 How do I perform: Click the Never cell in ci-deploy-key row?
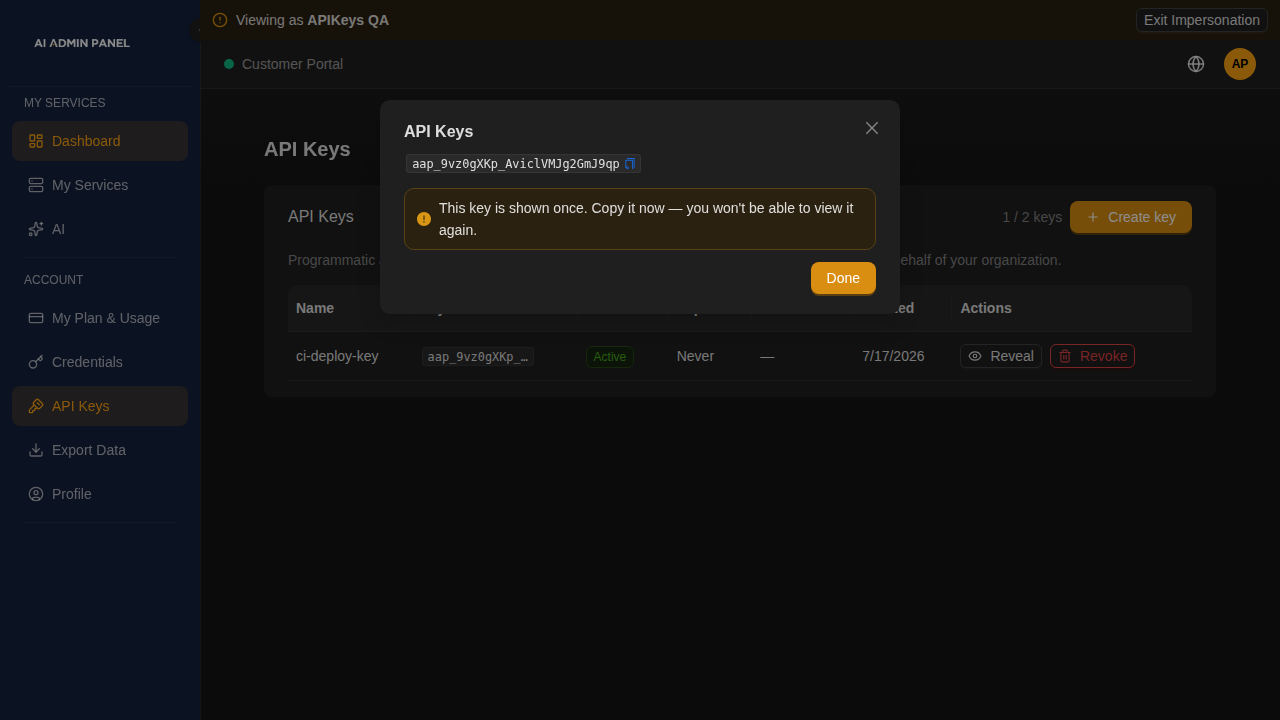point(695,356)
